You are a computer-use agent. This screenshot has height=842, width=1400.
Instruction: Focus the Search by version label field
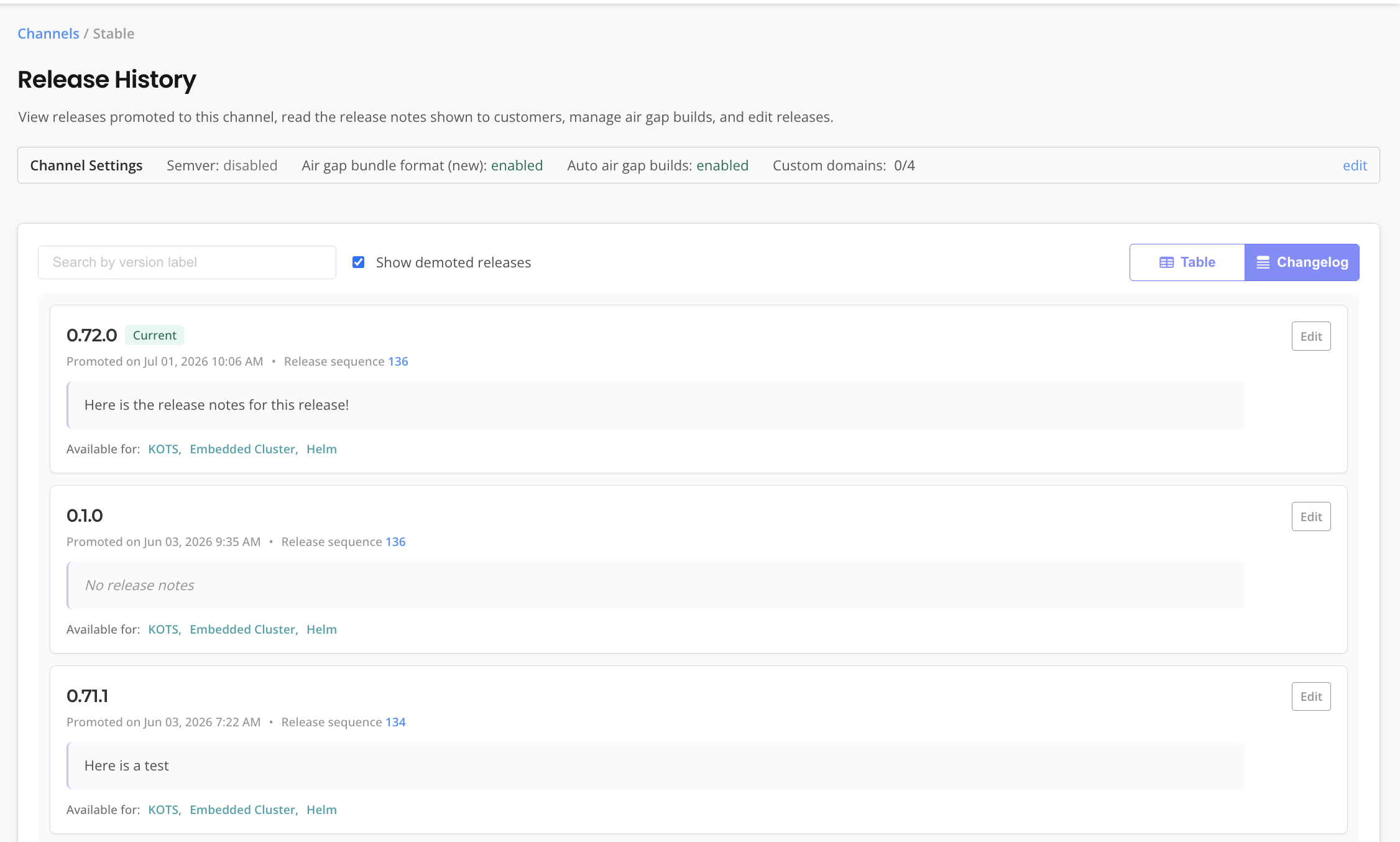tap(187, 262)
